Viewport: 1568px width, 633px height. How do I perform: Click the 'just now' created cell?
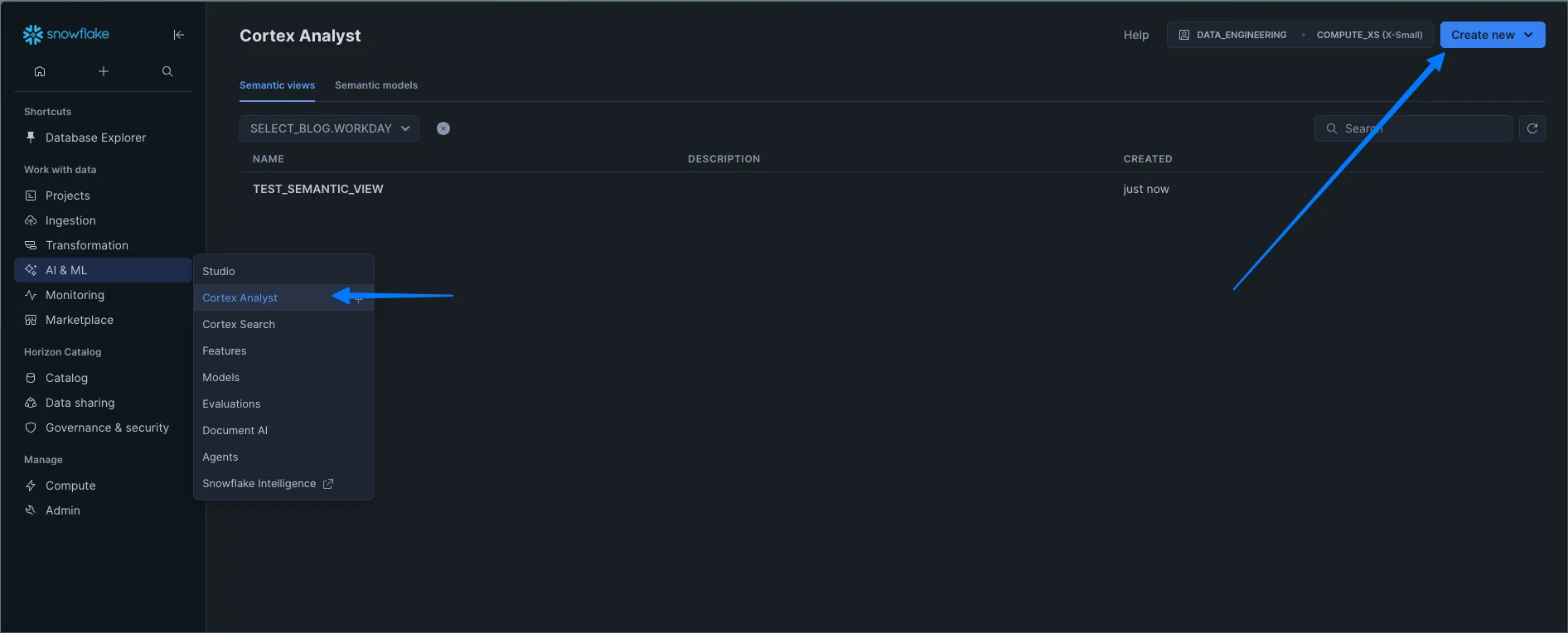coord(1146,189)
